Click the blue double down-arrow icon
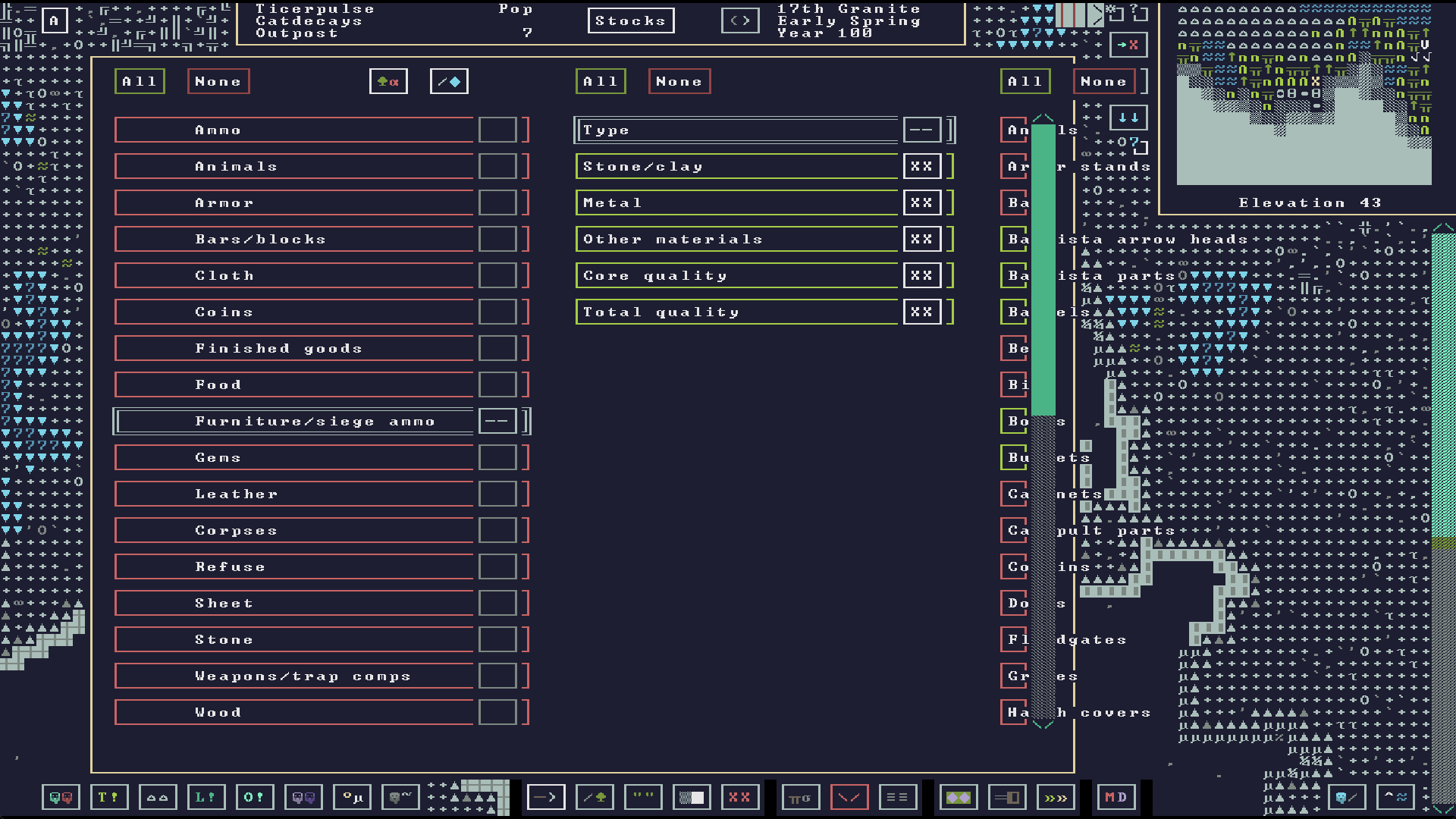 pyautogui.click(x=1128, y=118)
